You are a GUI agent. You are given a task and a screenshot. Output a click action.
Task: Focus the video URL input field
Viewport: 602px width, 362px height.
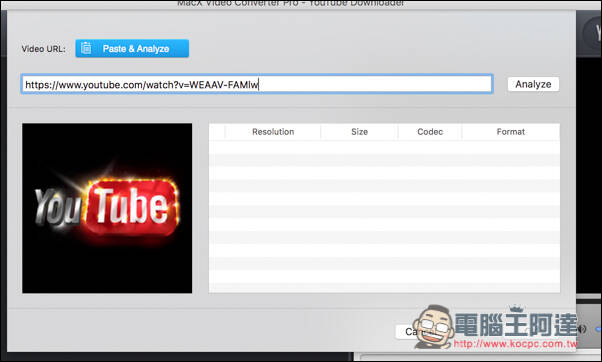[x=257, y=84]
